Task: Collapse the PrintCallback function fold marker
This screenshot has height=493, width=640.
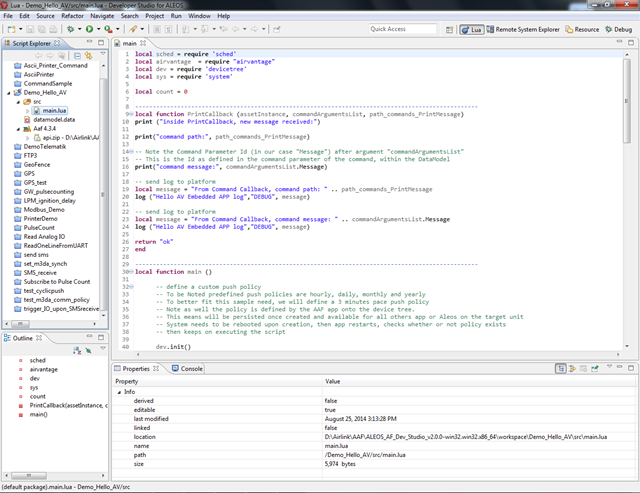Action: point(131,114)
